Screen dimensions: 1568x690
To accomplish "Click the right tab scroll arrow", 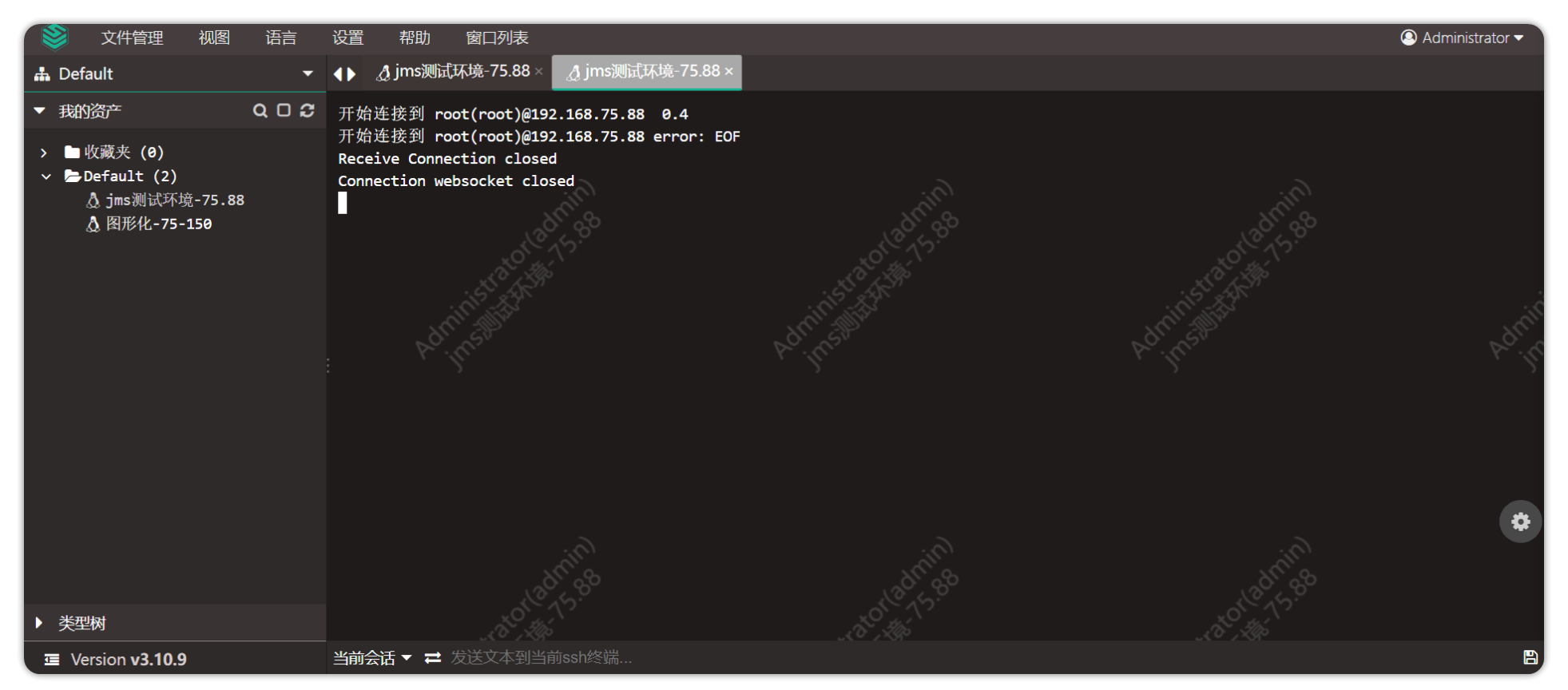I will point(351,73).
